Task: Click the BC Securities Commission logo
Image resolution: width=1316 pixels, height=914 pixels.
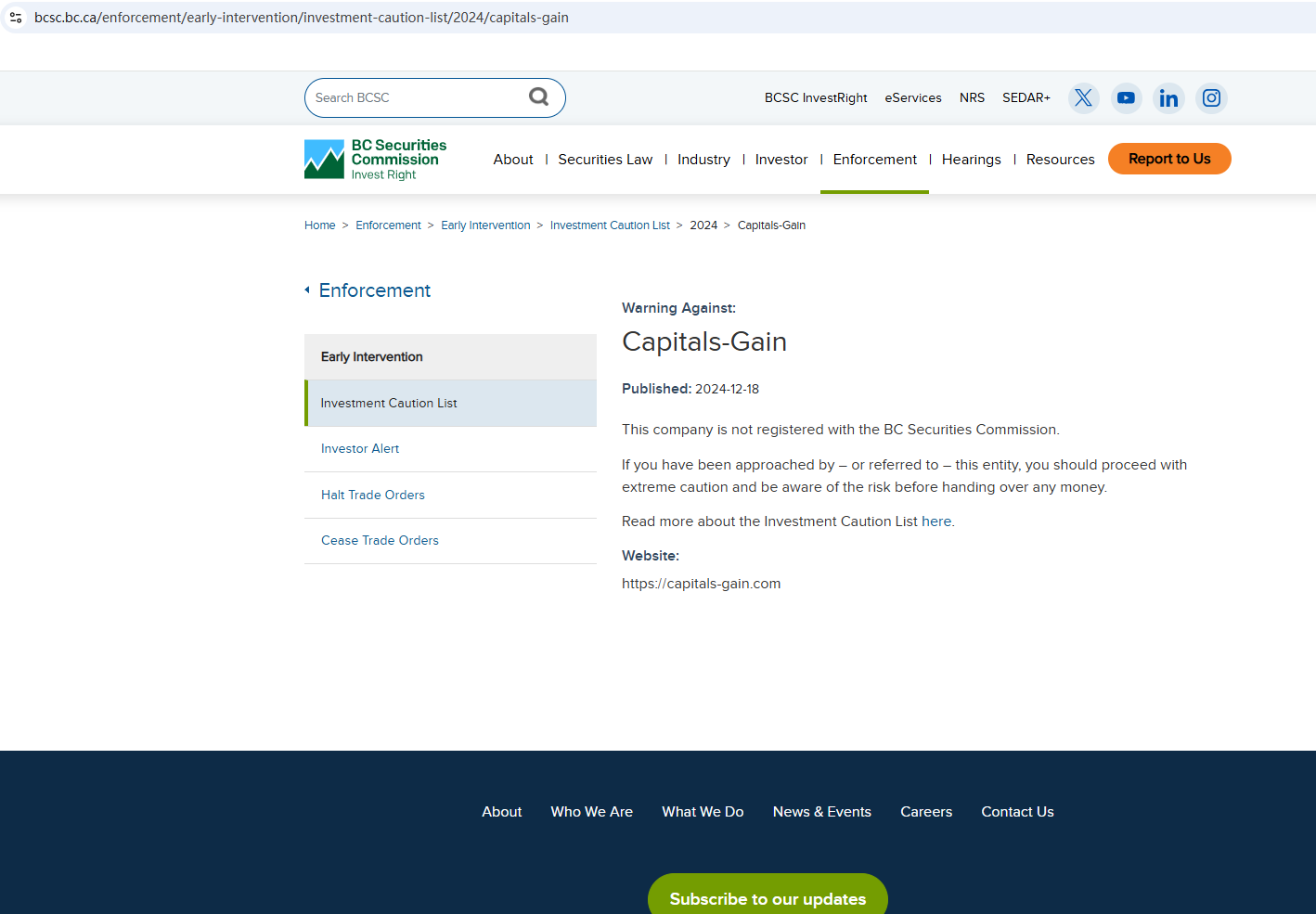Action: click(x=376, y=160)
